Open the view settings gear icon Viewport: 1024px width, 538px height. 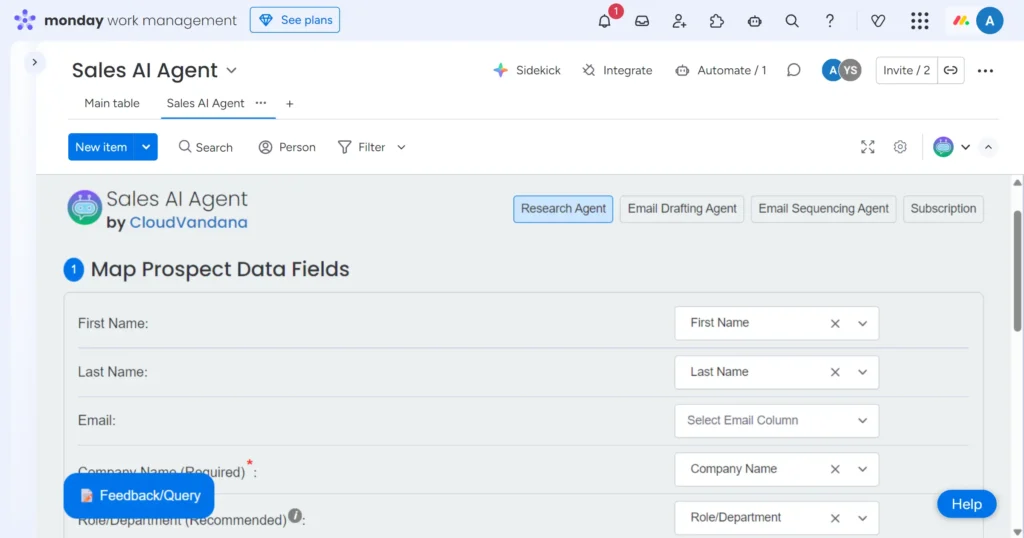point(900,147)
